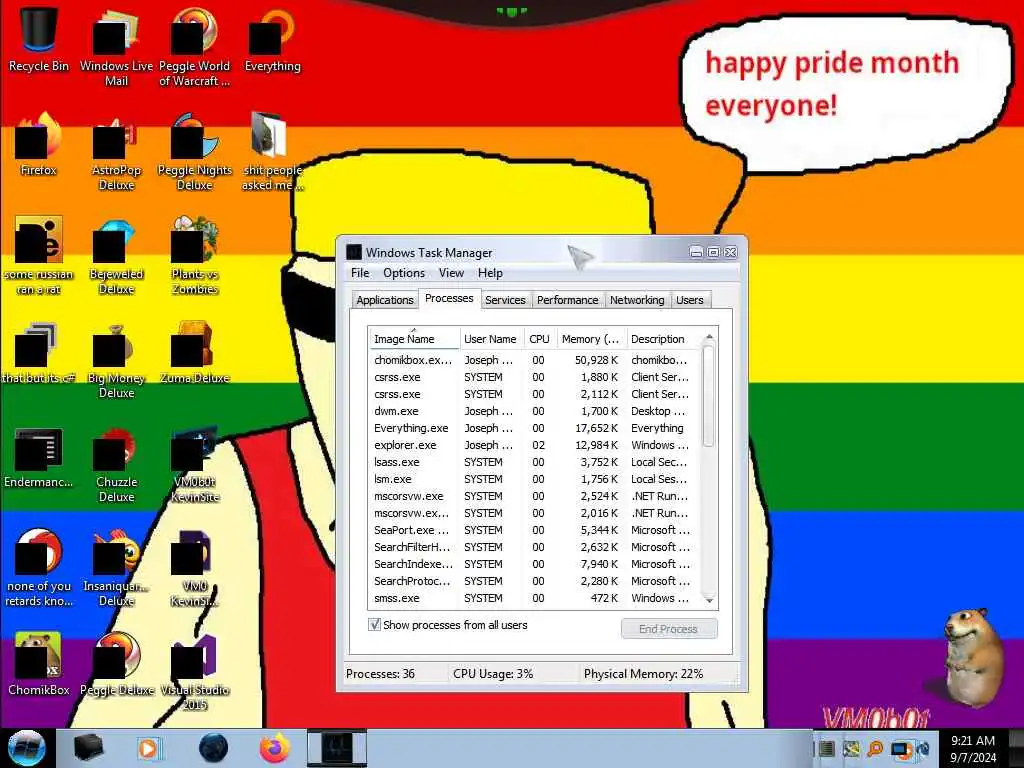The height and width of the screenshot is (768, 1024).
Task: Toggle Show processes from all users checkbox
Action: (x=375, y=624)
